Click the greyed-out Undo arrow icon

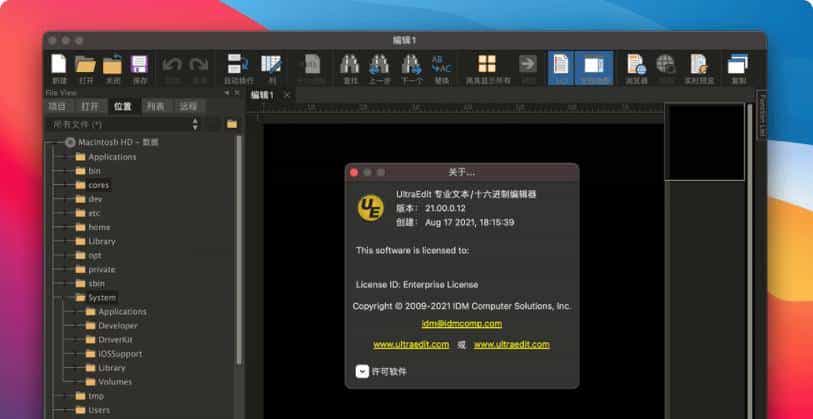click(172, 64)
